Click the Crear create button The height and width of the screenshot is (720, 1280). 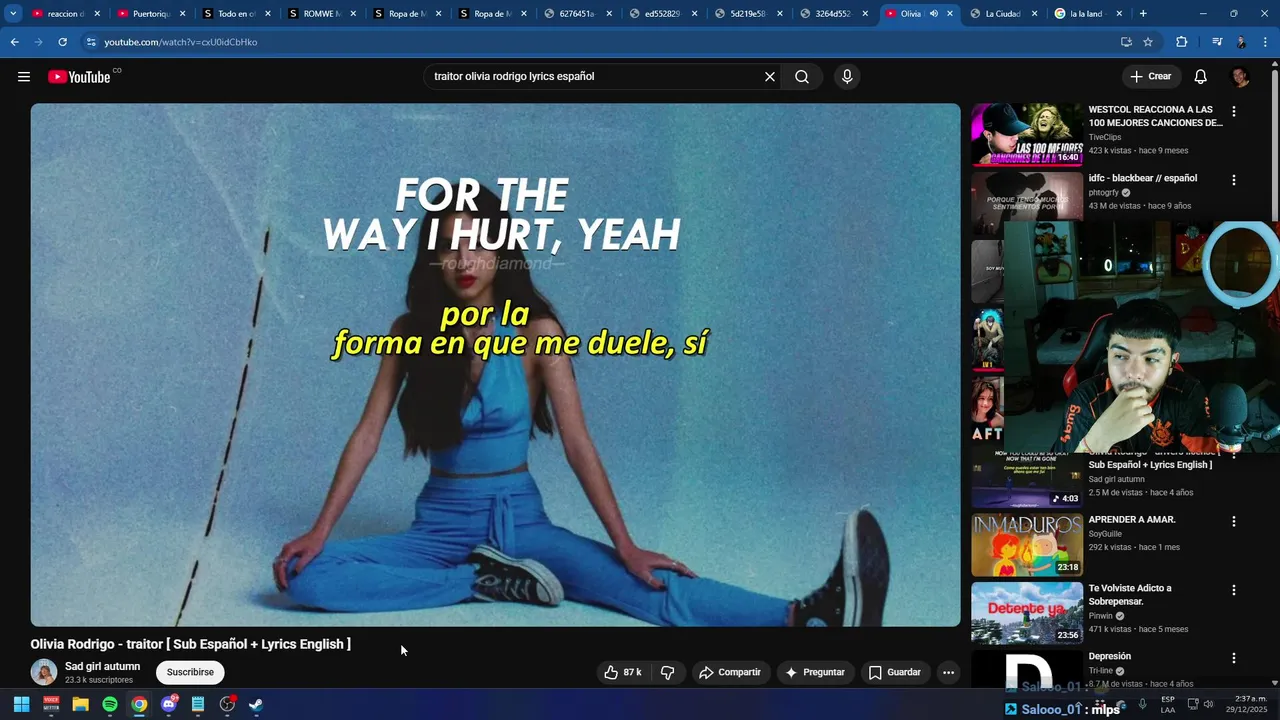tap(1150, 77)
